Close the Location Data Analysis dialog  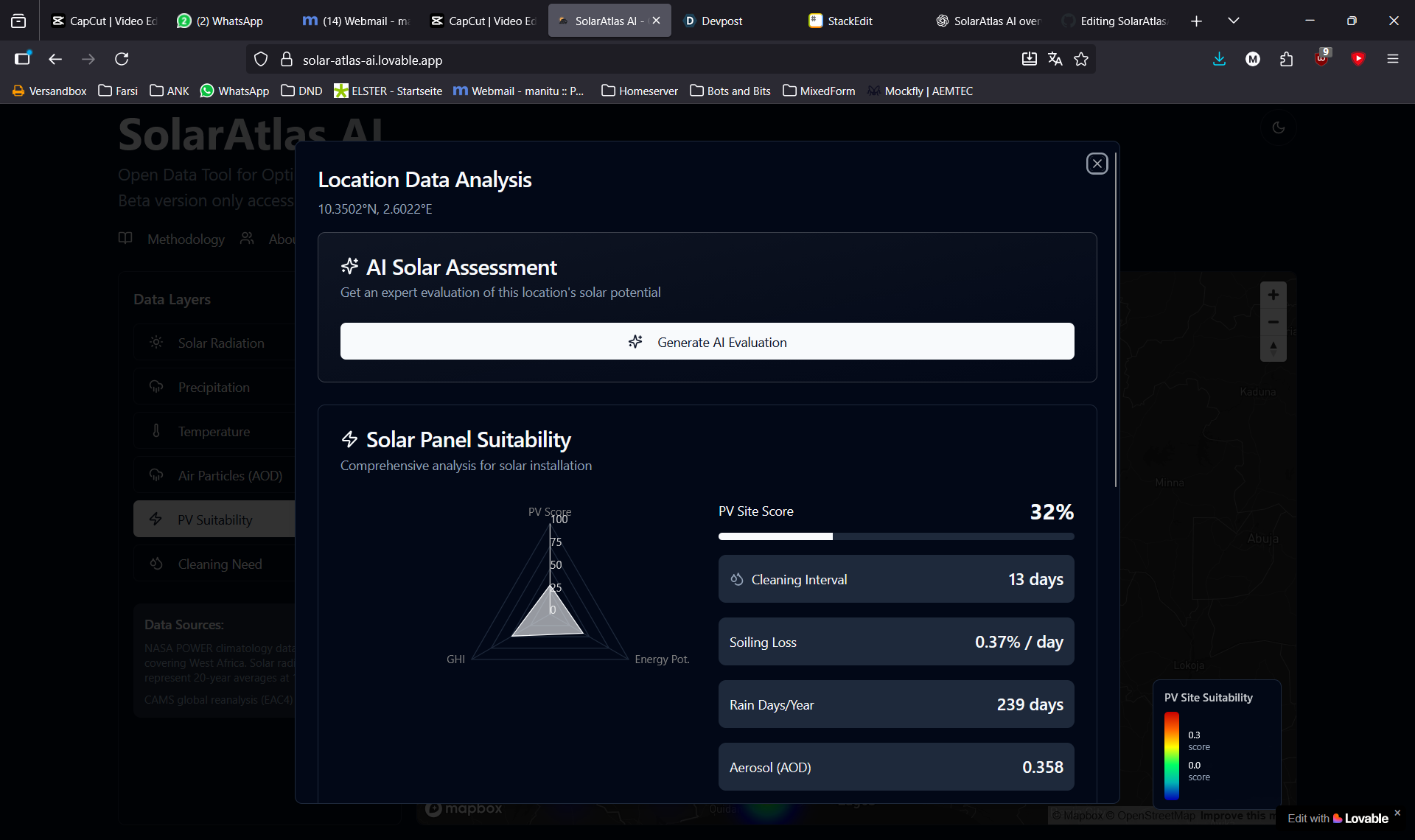(x=1097, y=164)
